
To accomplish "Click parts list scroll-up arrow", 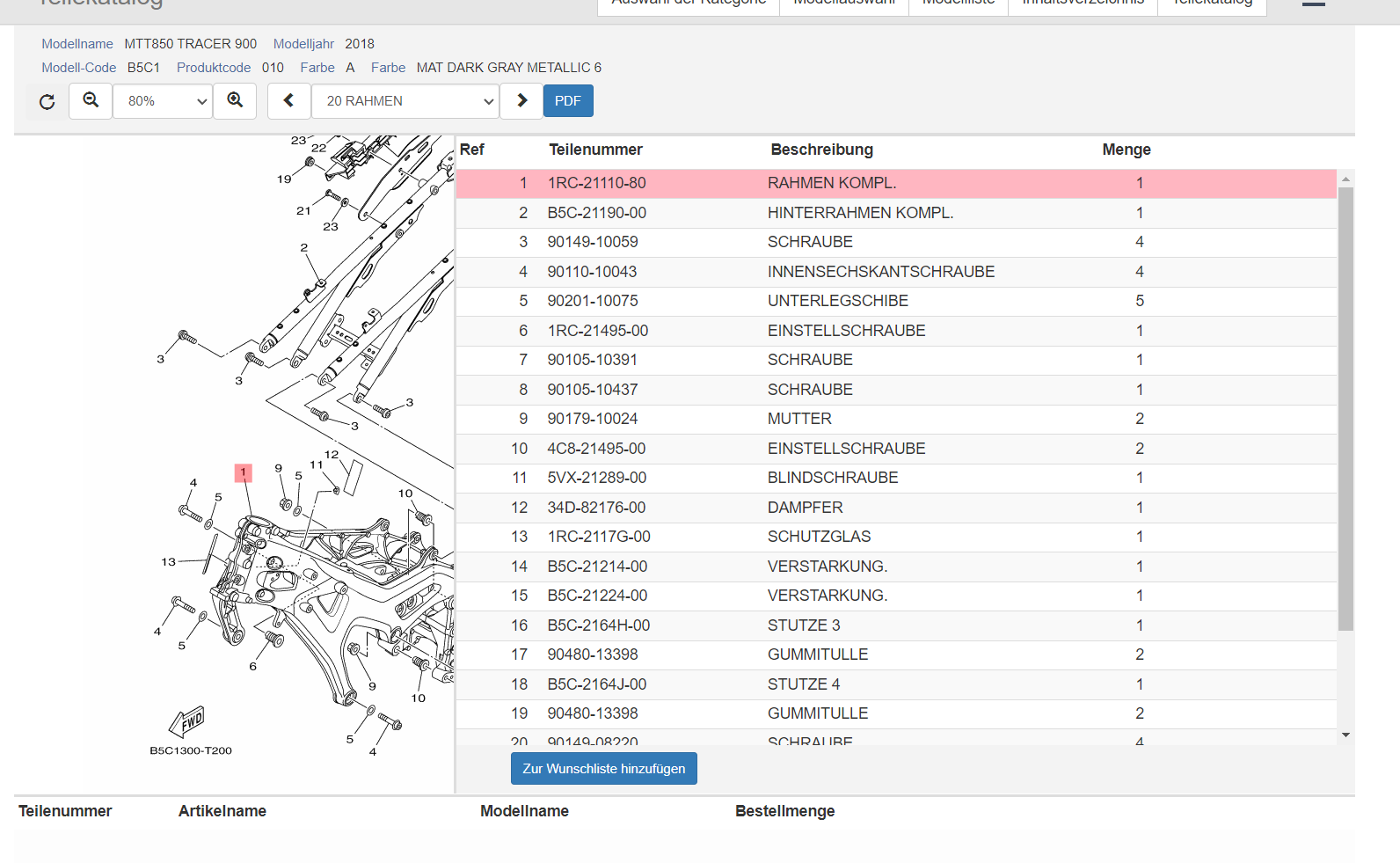I will click(1345, 179).
